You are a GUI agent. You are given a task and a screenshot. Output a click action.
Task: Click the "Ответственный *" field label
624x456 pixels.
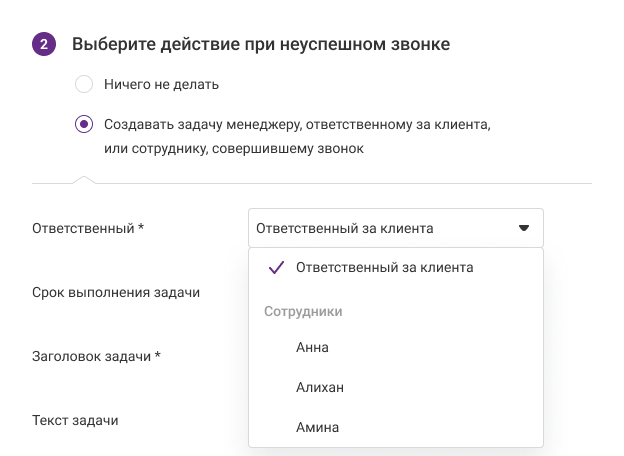[x=88, y=228]
